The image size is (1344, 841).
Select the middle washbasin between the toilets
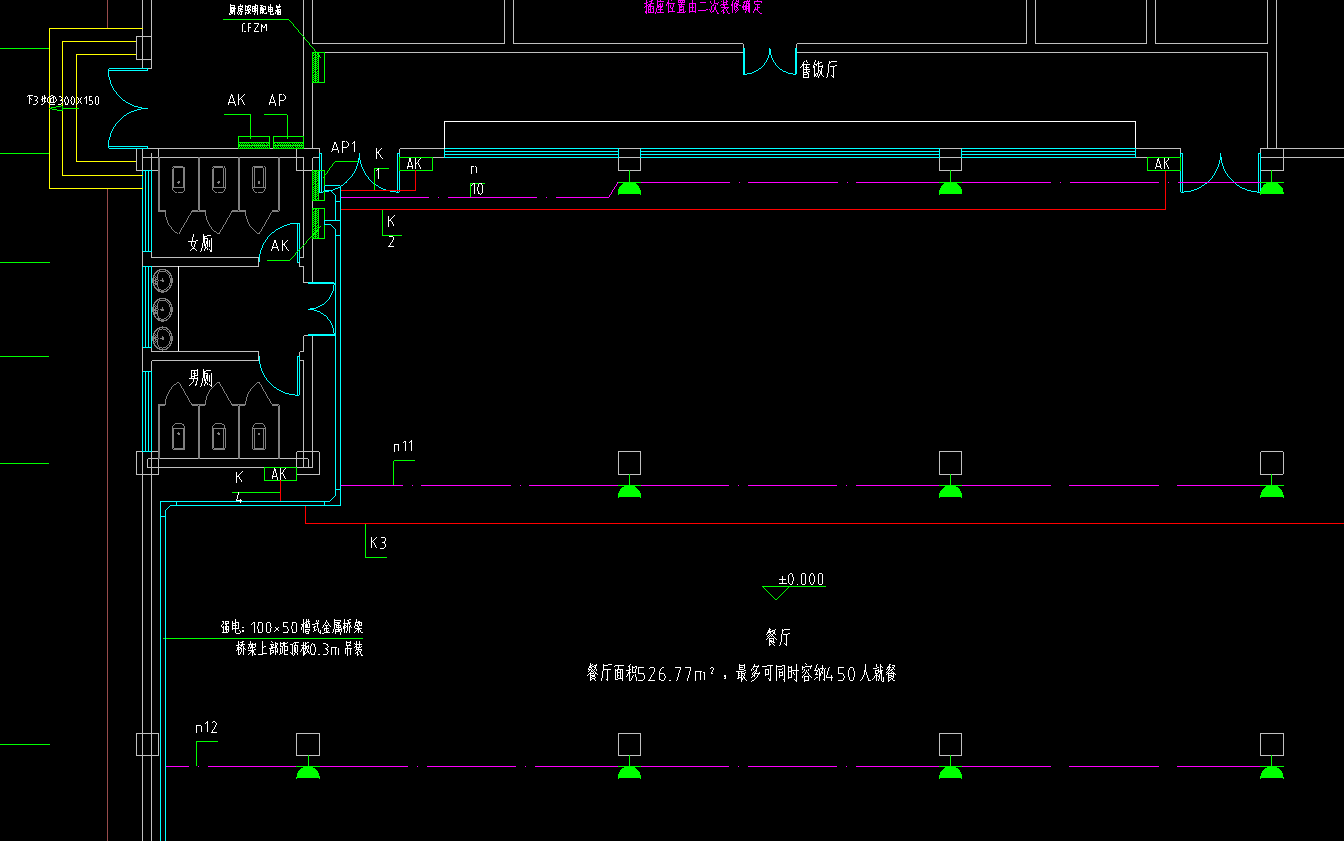click(163, 310)
